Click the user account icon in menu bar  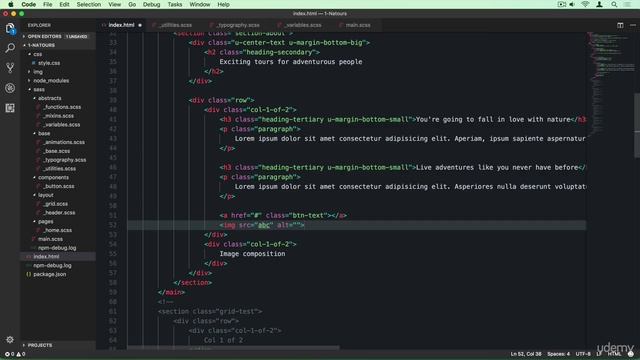pyautogui.click(x=600, y=4)
